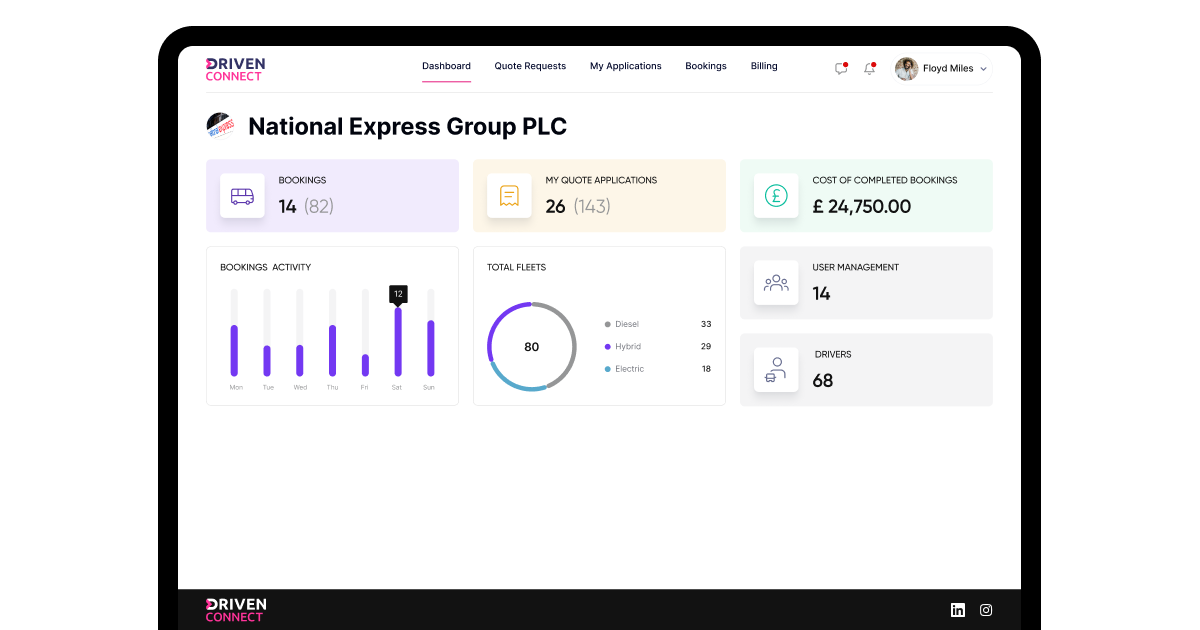This screenshot has height=630, width=1200.
Task: Click the Floyd Miles user name
Action: 948,69
